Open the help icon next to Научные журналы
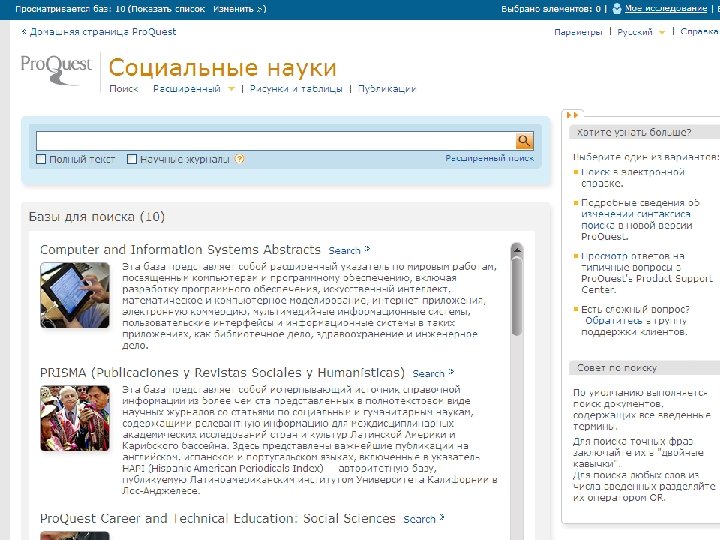The image size is (720, 540). coord(239,159)
